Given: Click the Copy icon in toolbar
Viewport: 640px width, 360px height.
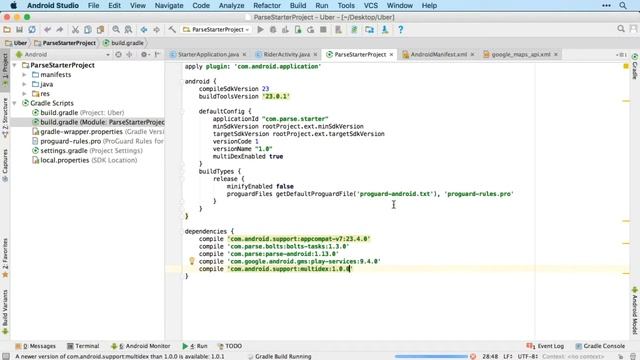Looking at the screenshot, I should tap(88, 29).
